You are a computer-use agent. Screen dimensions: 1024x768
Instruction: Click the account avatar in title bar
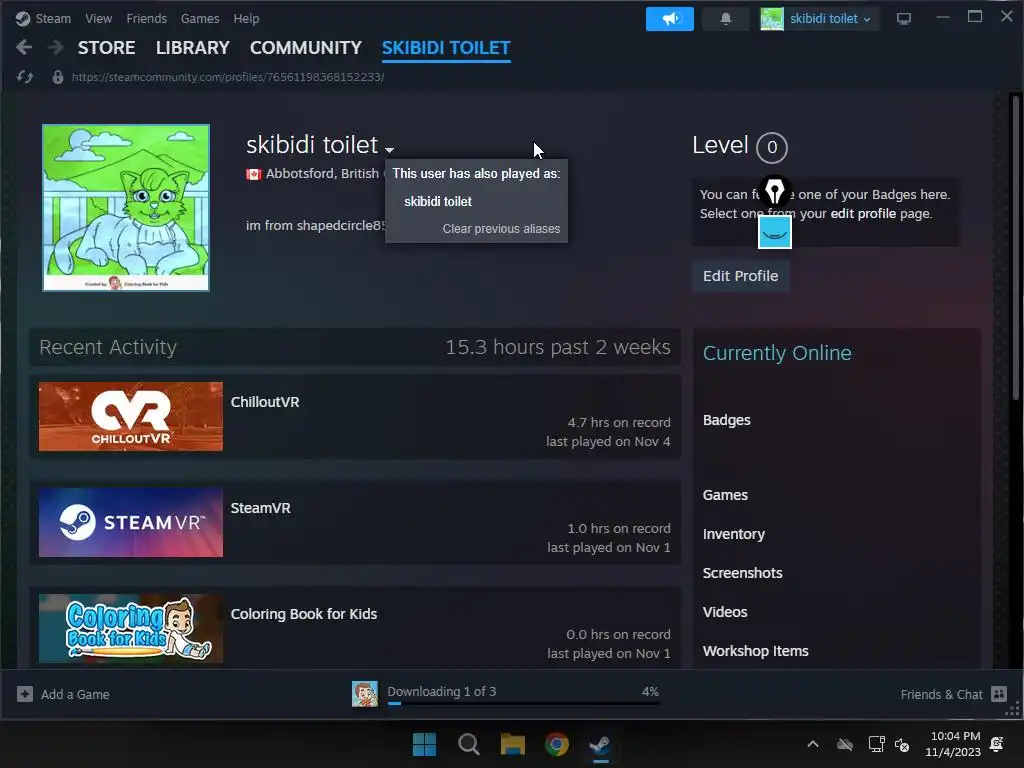pyautogui.click(x=772, y=18)
